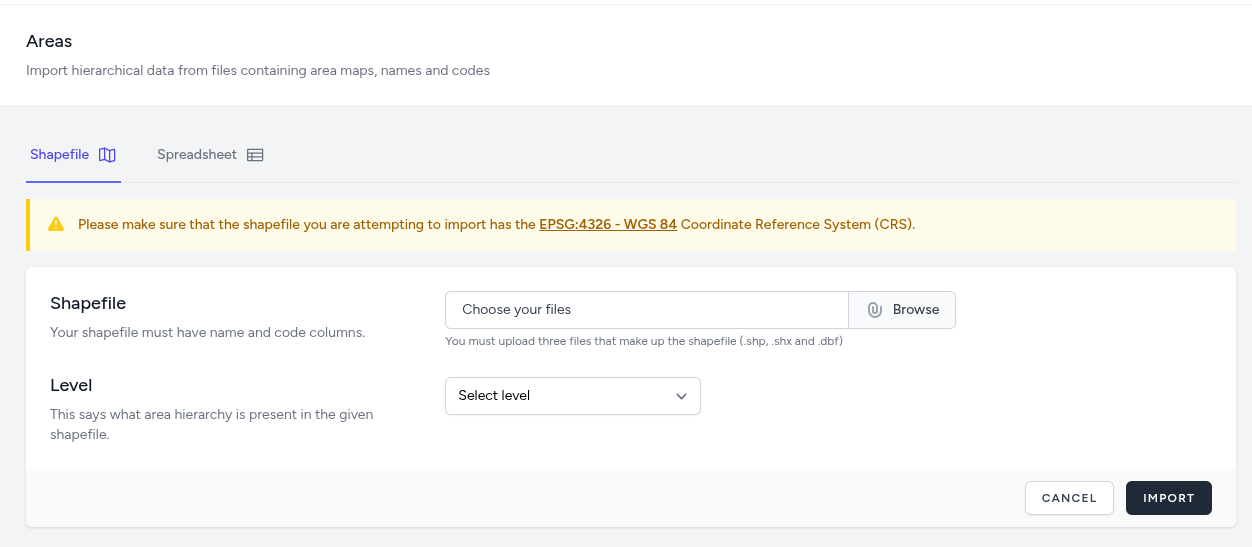Open the EPSG:4326 - WGS 84 link
The image size is (1252, 547).
pos(607,225)
